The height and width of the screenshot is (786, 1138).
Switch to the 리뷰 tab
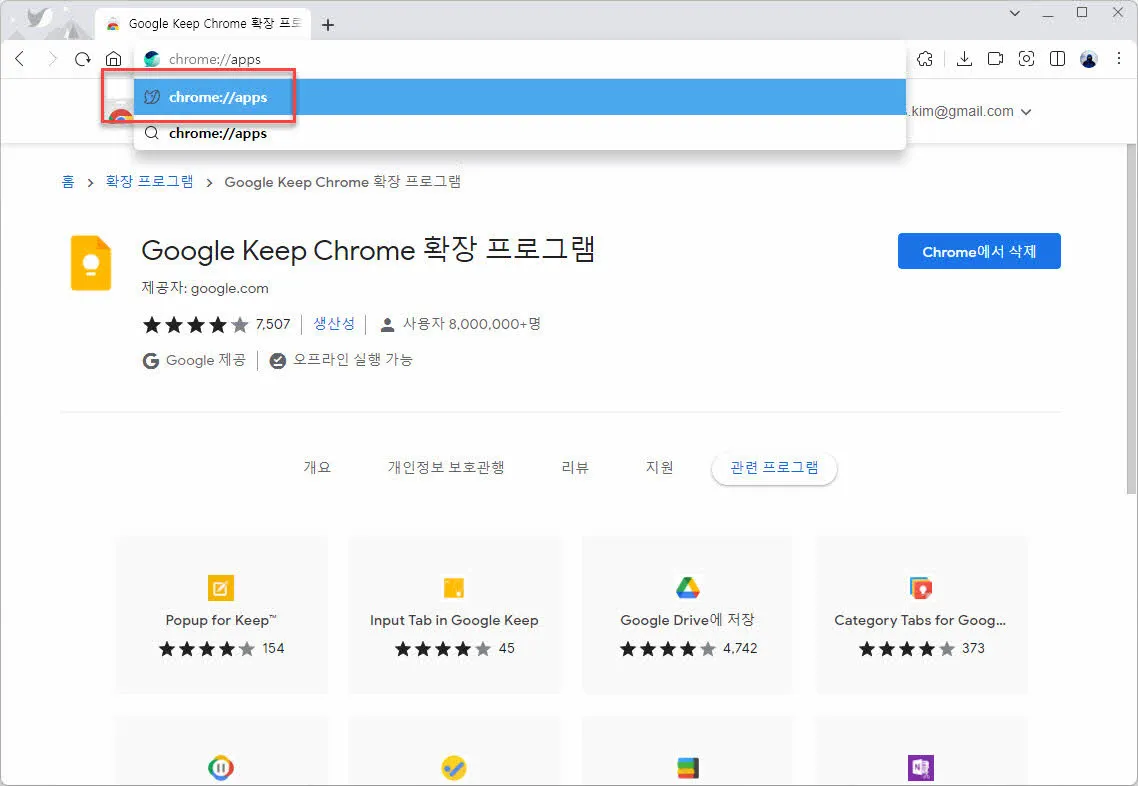coord(575,467)
